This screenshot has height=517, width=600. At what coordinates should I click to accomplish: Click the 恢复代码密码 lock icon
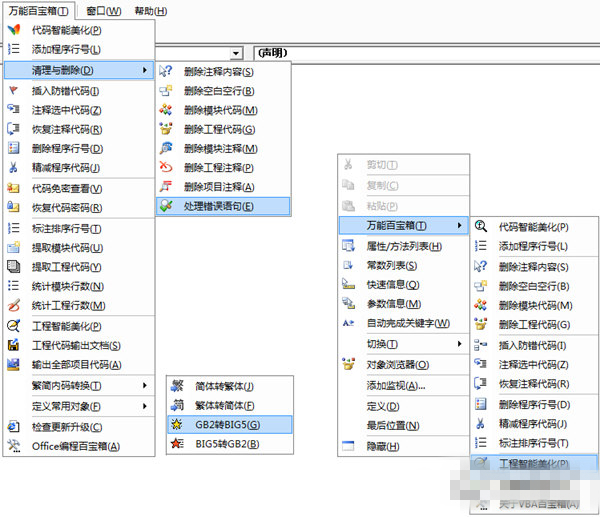[x=14, y=207]
